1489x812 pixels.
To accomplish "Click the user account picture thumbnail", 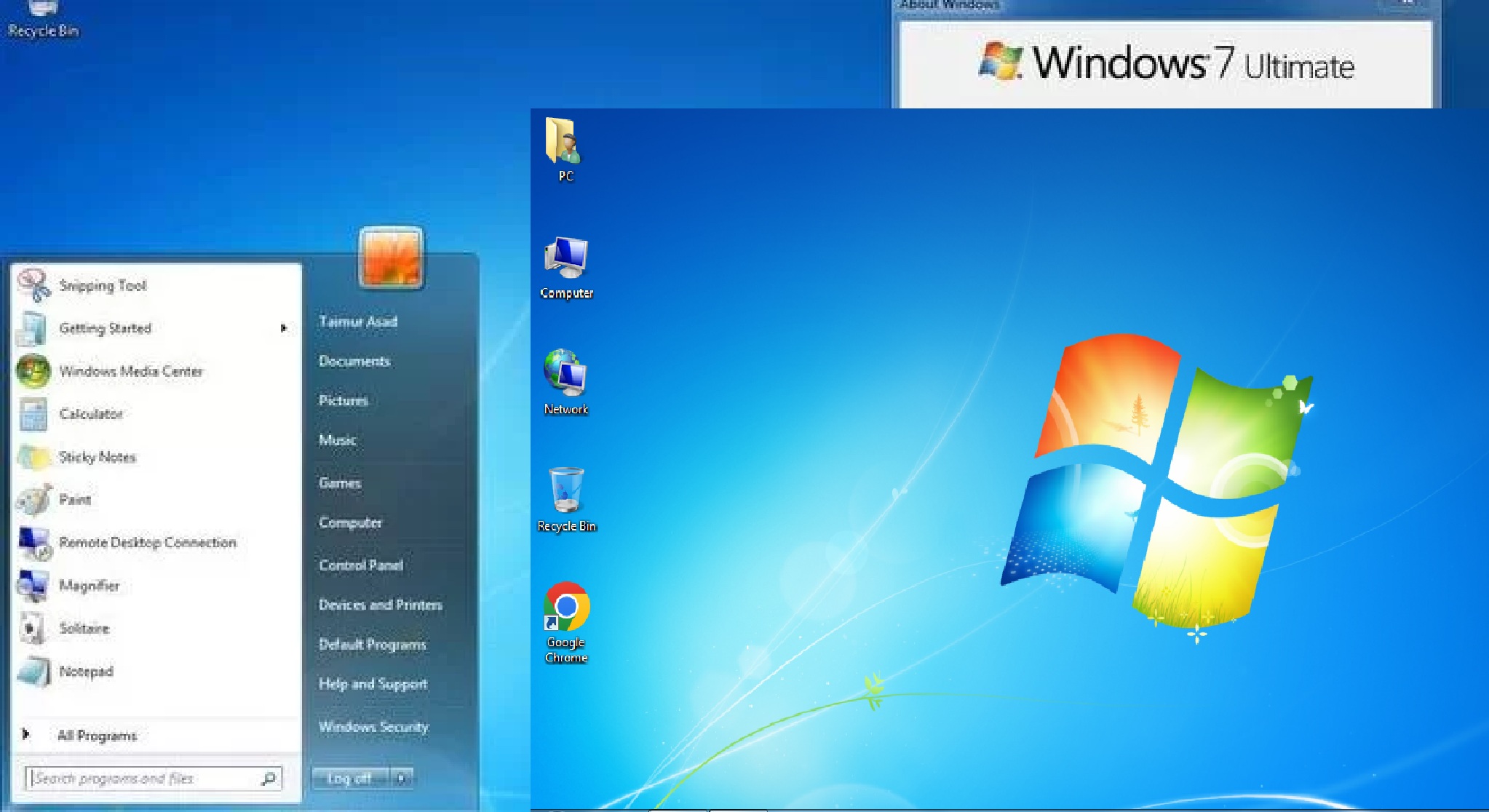I will coord(391,258).
